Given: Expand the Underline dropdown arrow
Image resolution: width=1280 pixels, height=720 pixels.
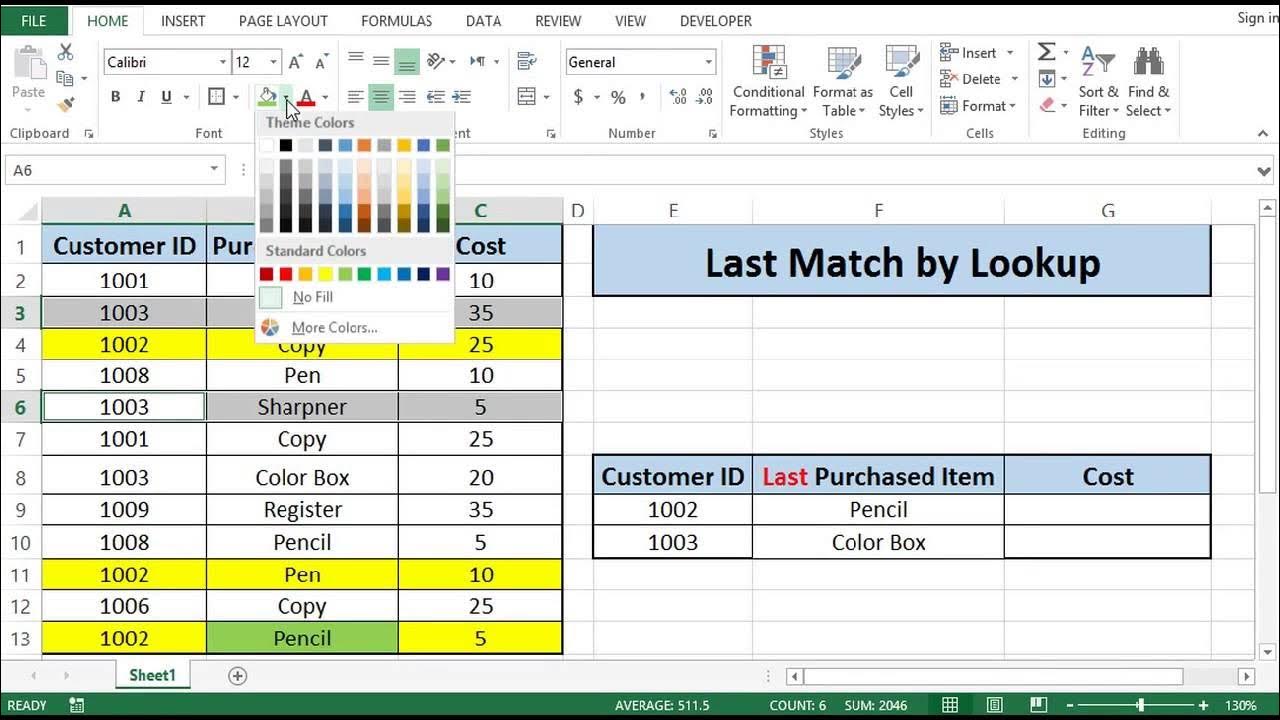Looking at the screenshot, I should [x=187, y=97].
